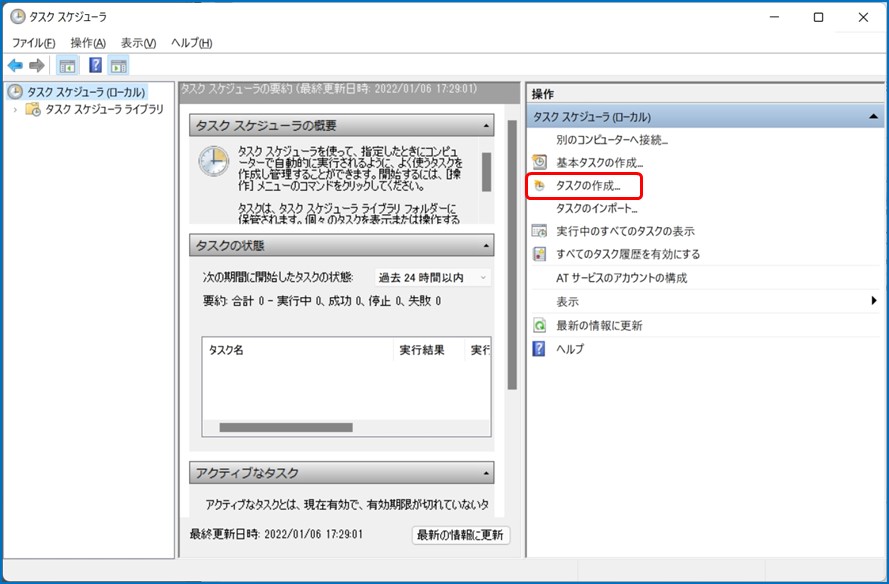This screenshot has width=889, height=584.
Task: Collapse the アクティブなタスク section
Action: click(486, 473)
